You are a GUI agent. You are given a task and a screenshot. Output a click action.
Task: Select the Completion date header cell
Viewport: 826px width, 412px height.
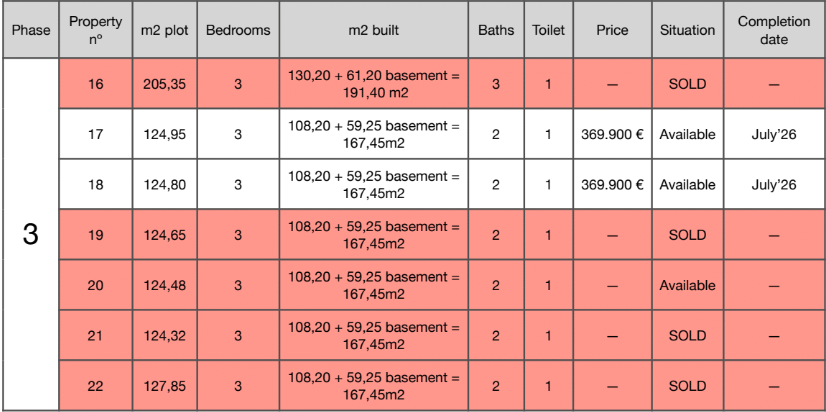773,30
